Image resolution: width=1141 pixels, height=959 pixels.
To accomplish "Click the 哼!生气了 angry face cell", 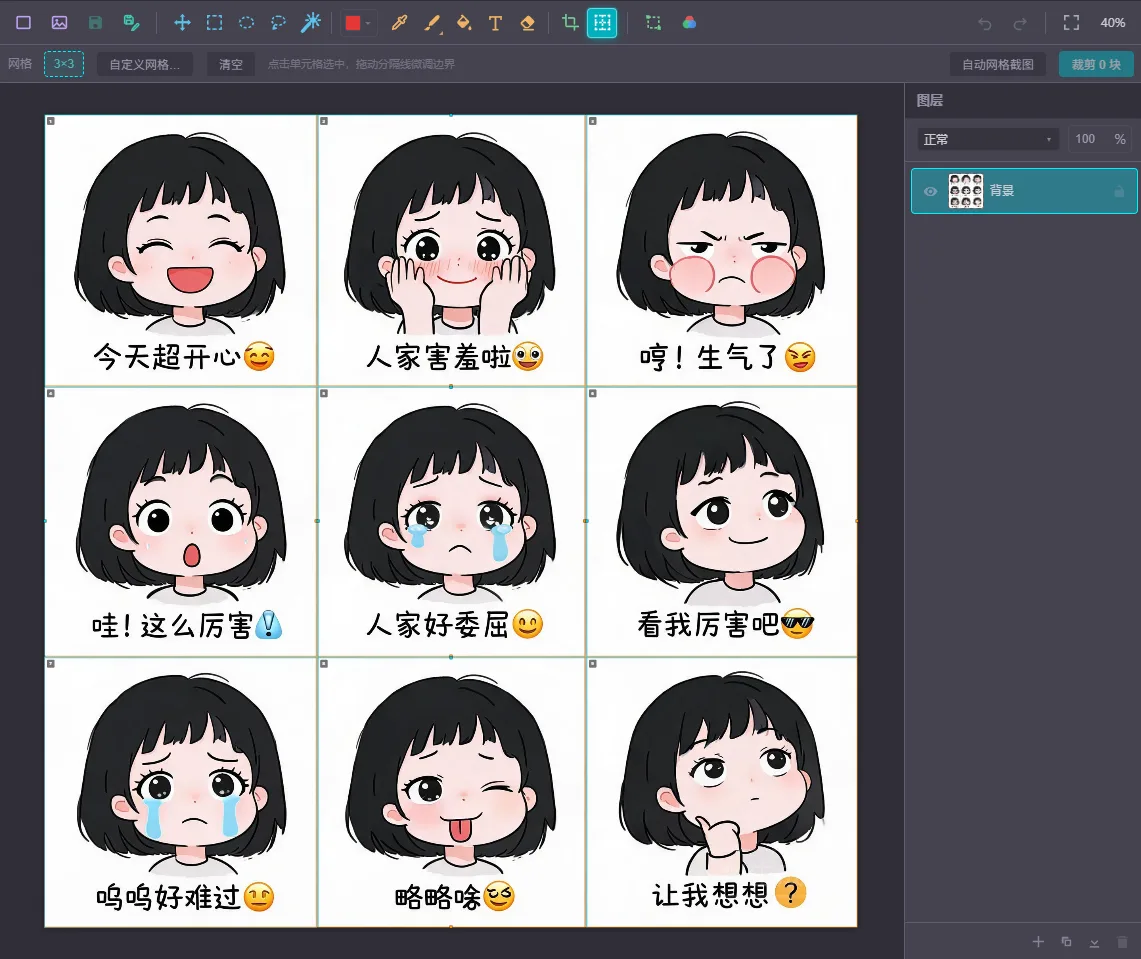I will pyautogui.click(x=722, y=250).
